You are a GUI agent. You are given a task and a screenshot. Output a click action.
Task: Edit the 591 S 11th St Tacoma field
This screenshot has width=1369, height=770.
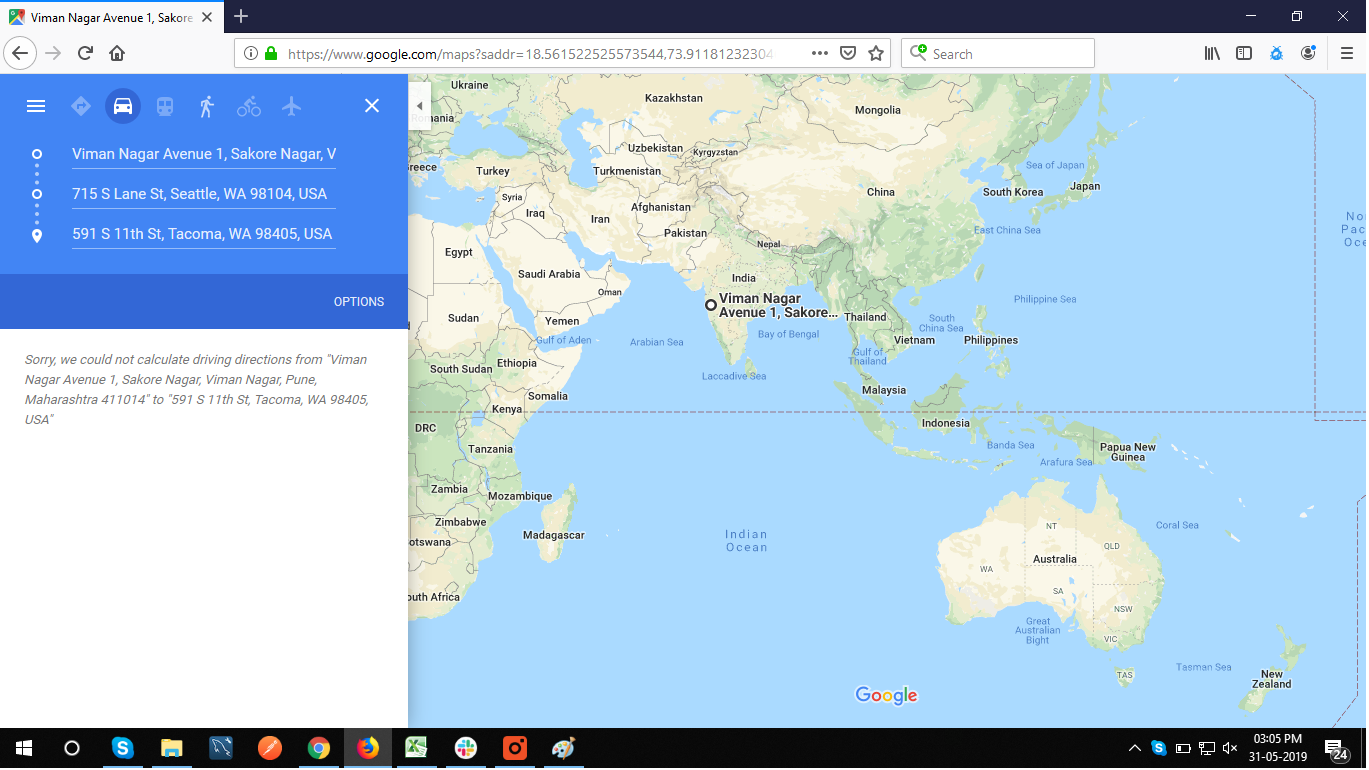coord(204,234)
